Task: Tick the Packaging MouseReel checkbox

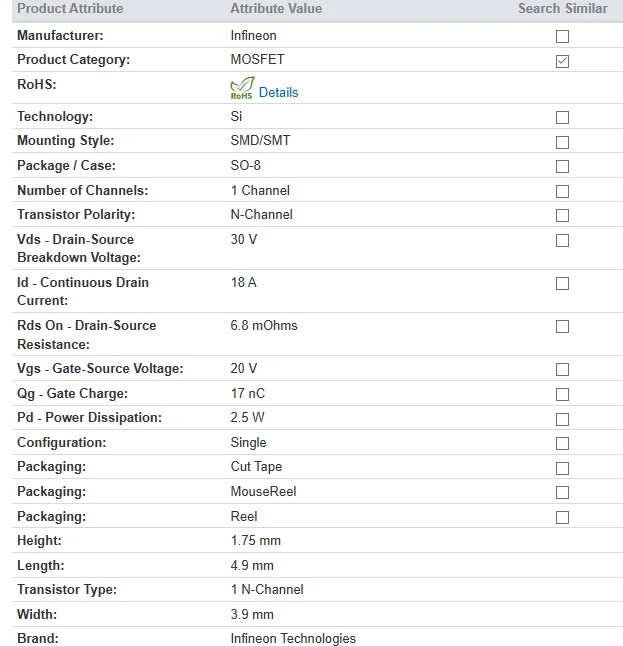Action: (562, 492)
